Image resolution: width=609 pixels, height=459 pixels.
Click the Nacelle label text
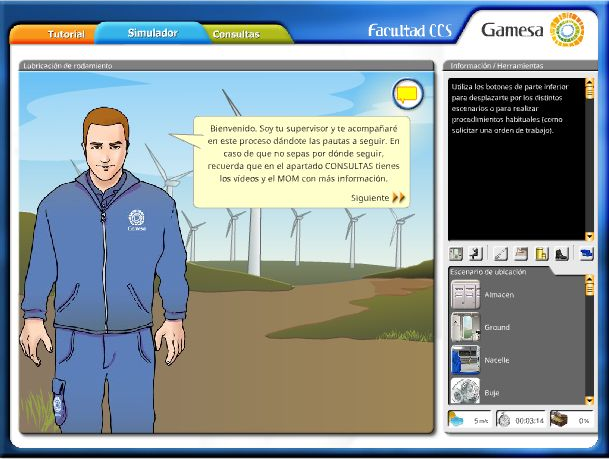497,360
